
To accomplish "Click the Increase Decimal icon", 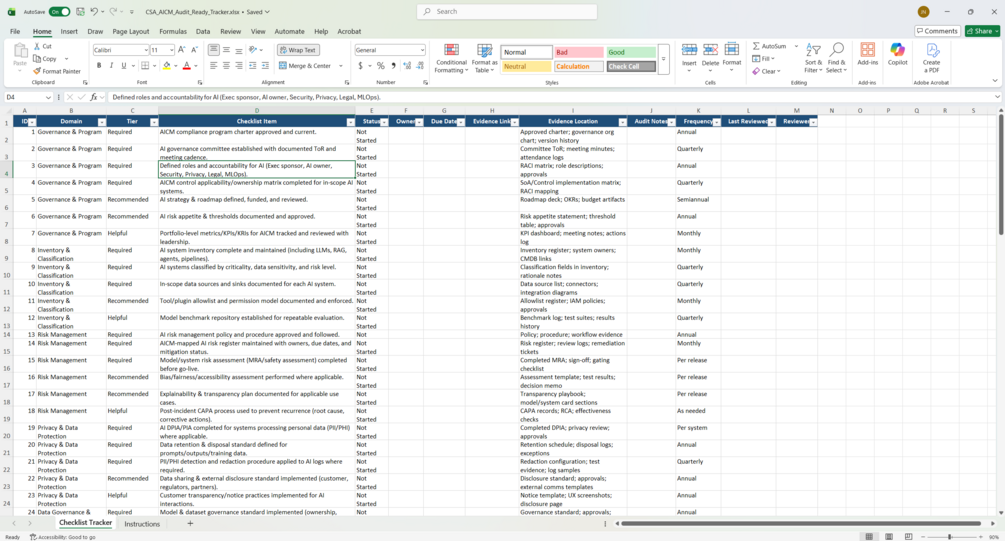I will point(408,65).
